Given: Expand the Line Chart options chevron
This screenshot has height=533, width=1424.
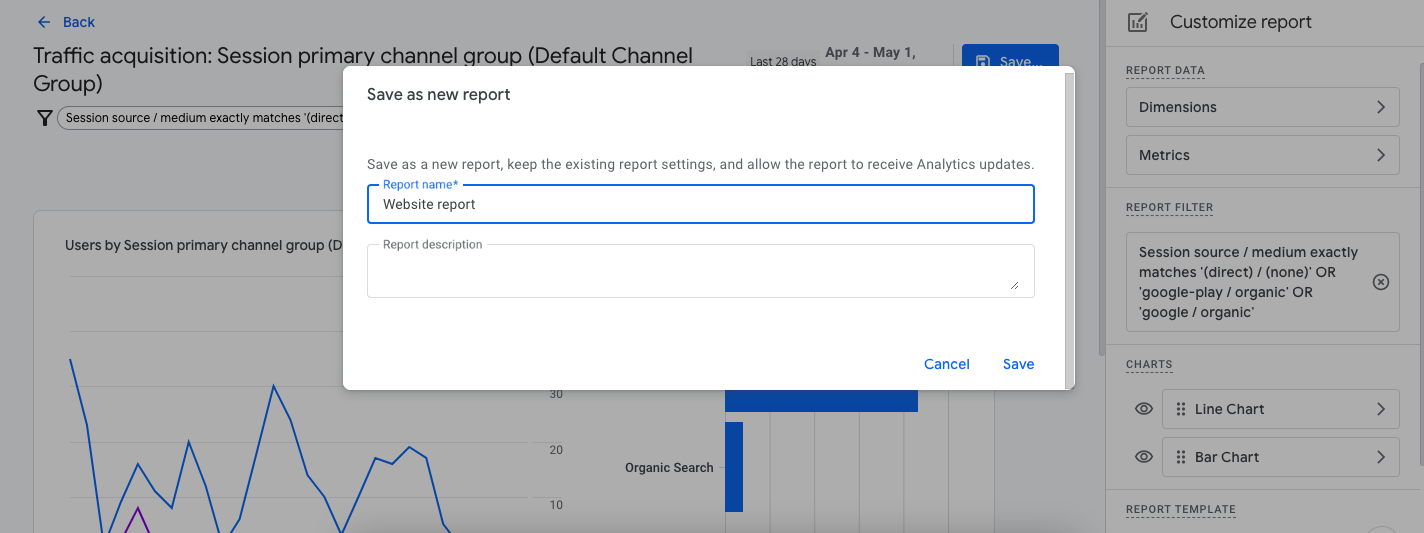Looking at the screenshot, I should coord(1380,409).
